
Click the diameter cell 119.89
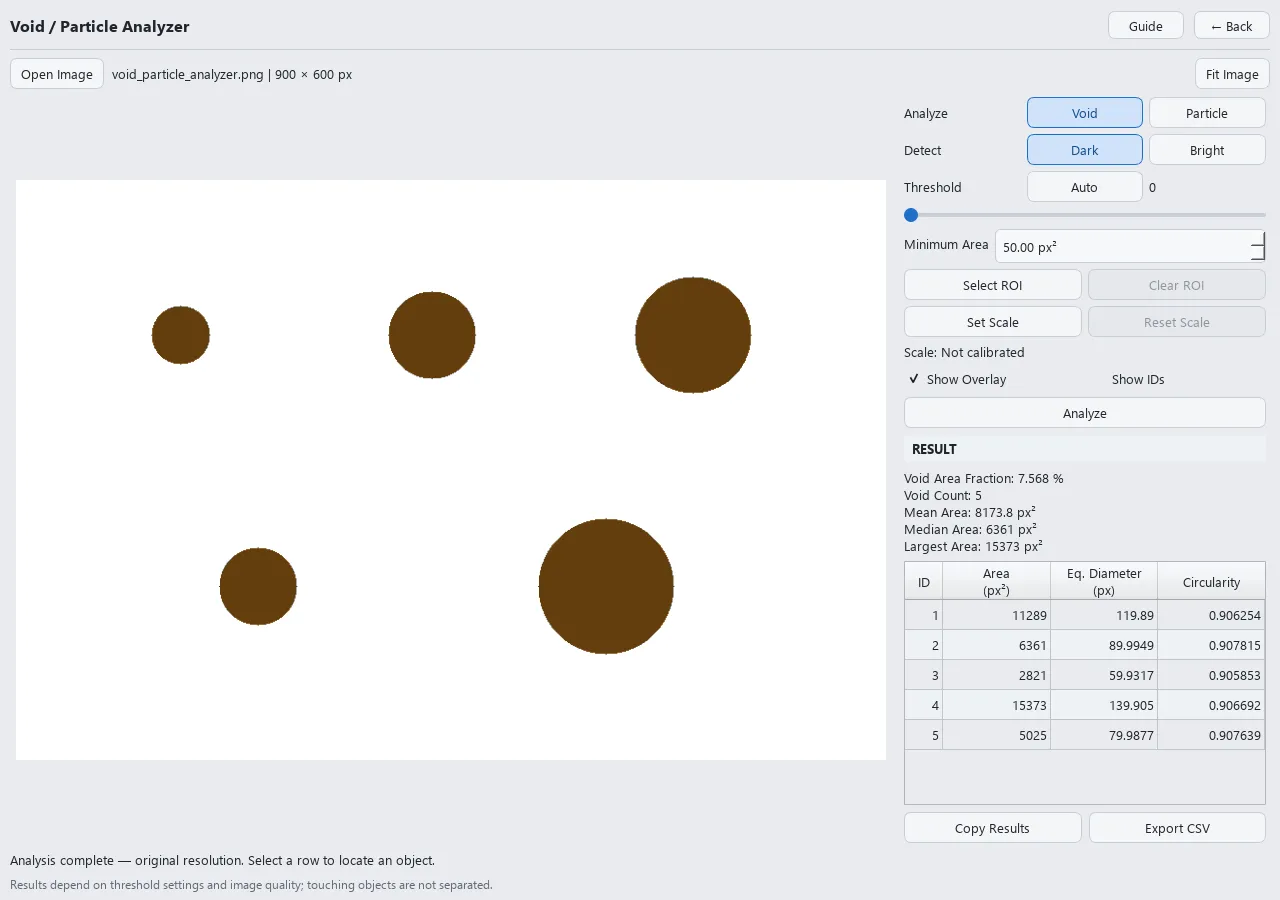1104,615
